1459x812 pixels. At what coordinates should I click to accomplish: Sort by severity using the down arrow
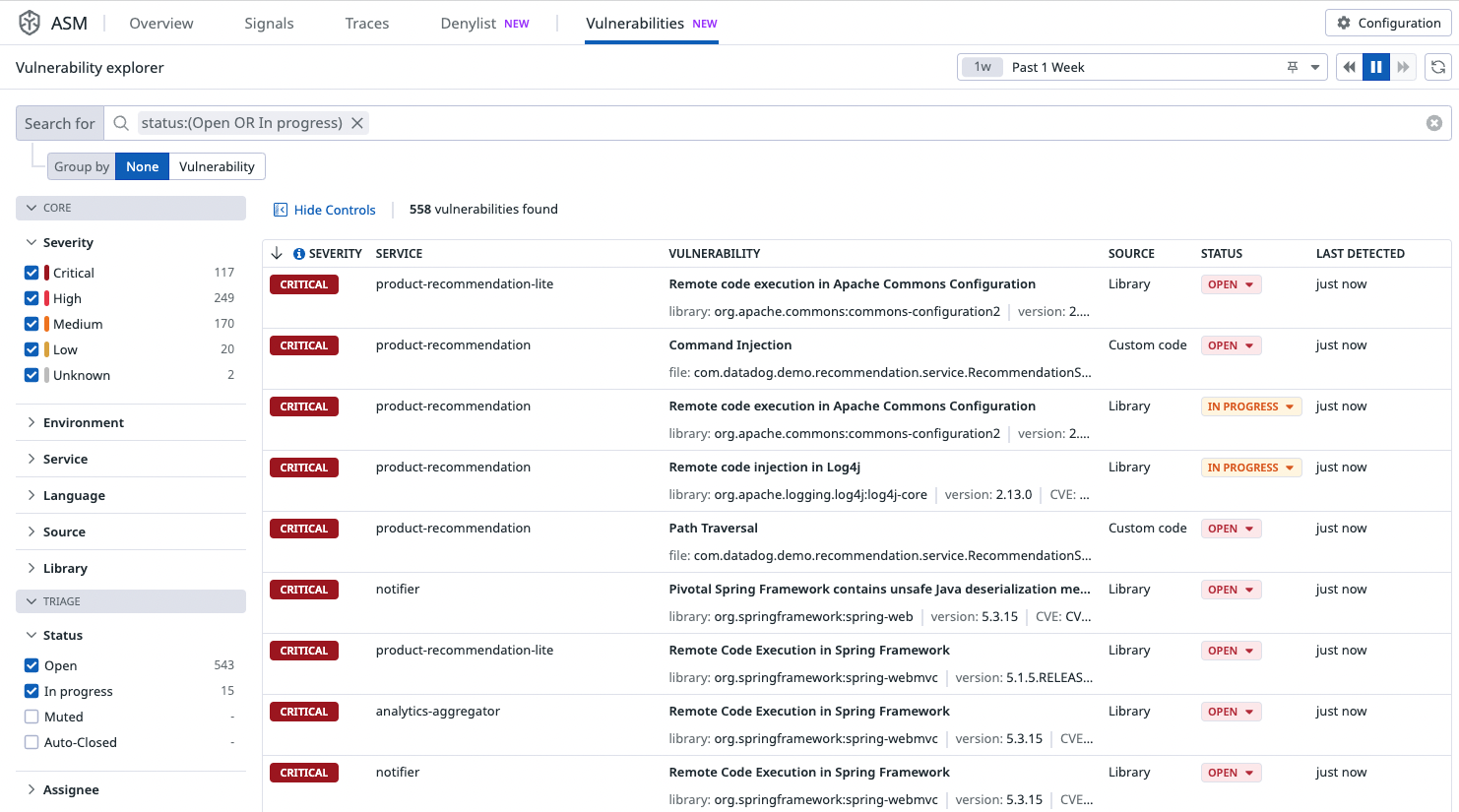(x=277, y=253)
